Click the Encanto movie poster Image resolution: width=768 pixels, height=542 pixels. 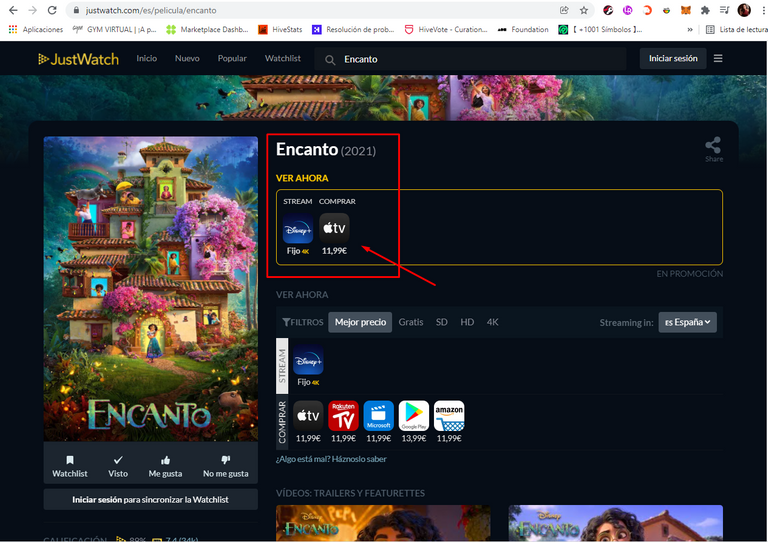151,289
